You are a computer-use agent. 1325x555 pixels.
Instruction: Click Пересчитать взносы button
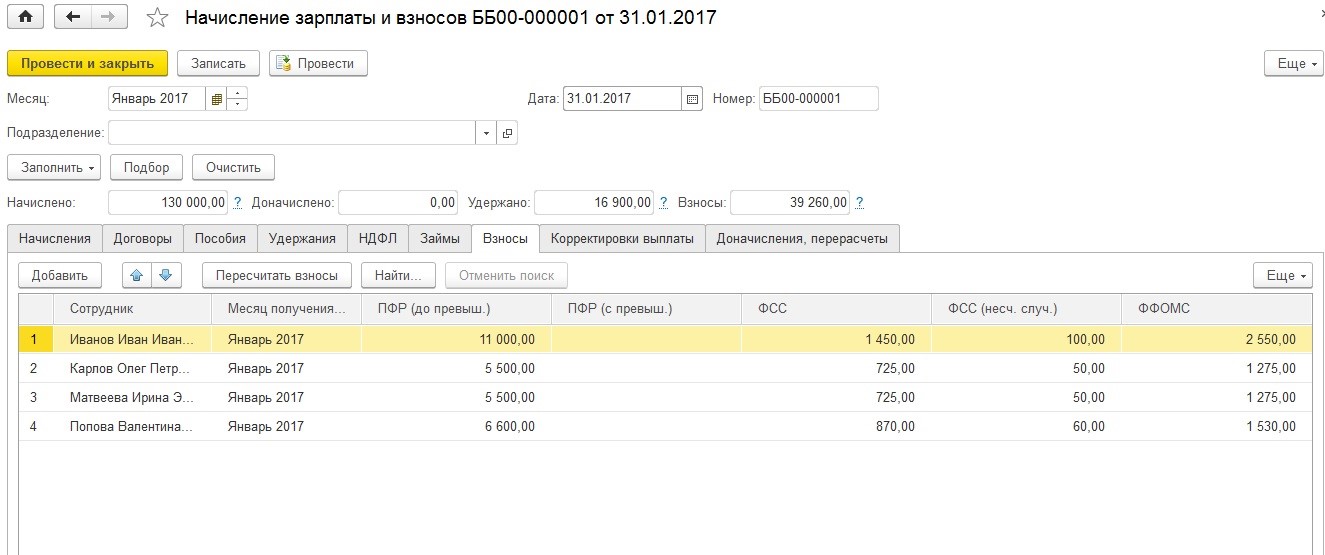(x=277, y=275)
